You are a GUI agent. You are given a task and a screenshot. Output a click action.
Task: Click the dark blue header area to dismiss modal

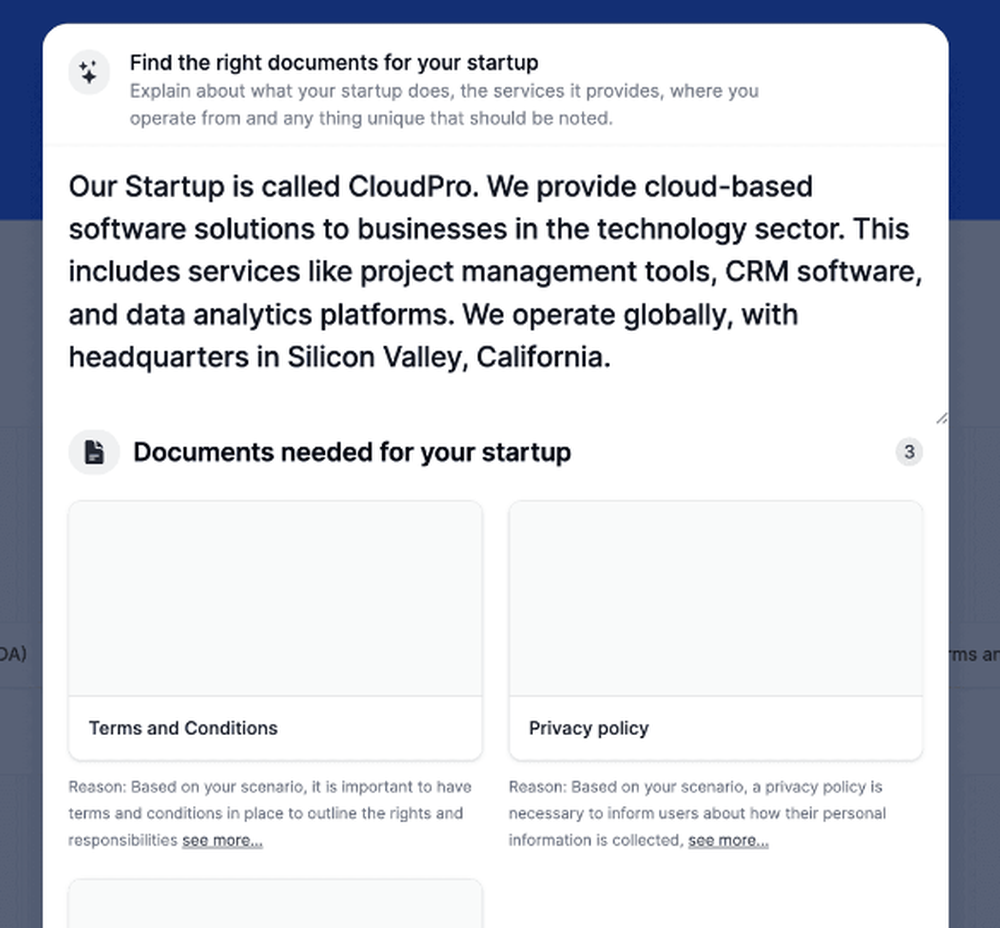pos(500,11)
